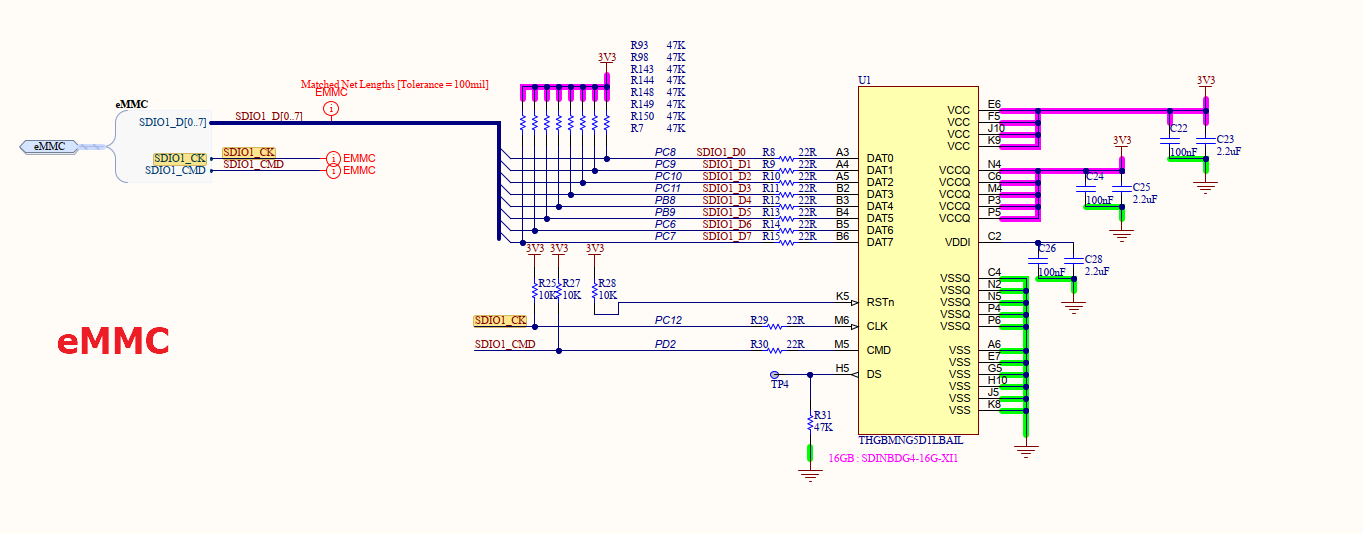The image size is (1363, 534).
Task: Click the DS pin name on U1
Action: 874,374
